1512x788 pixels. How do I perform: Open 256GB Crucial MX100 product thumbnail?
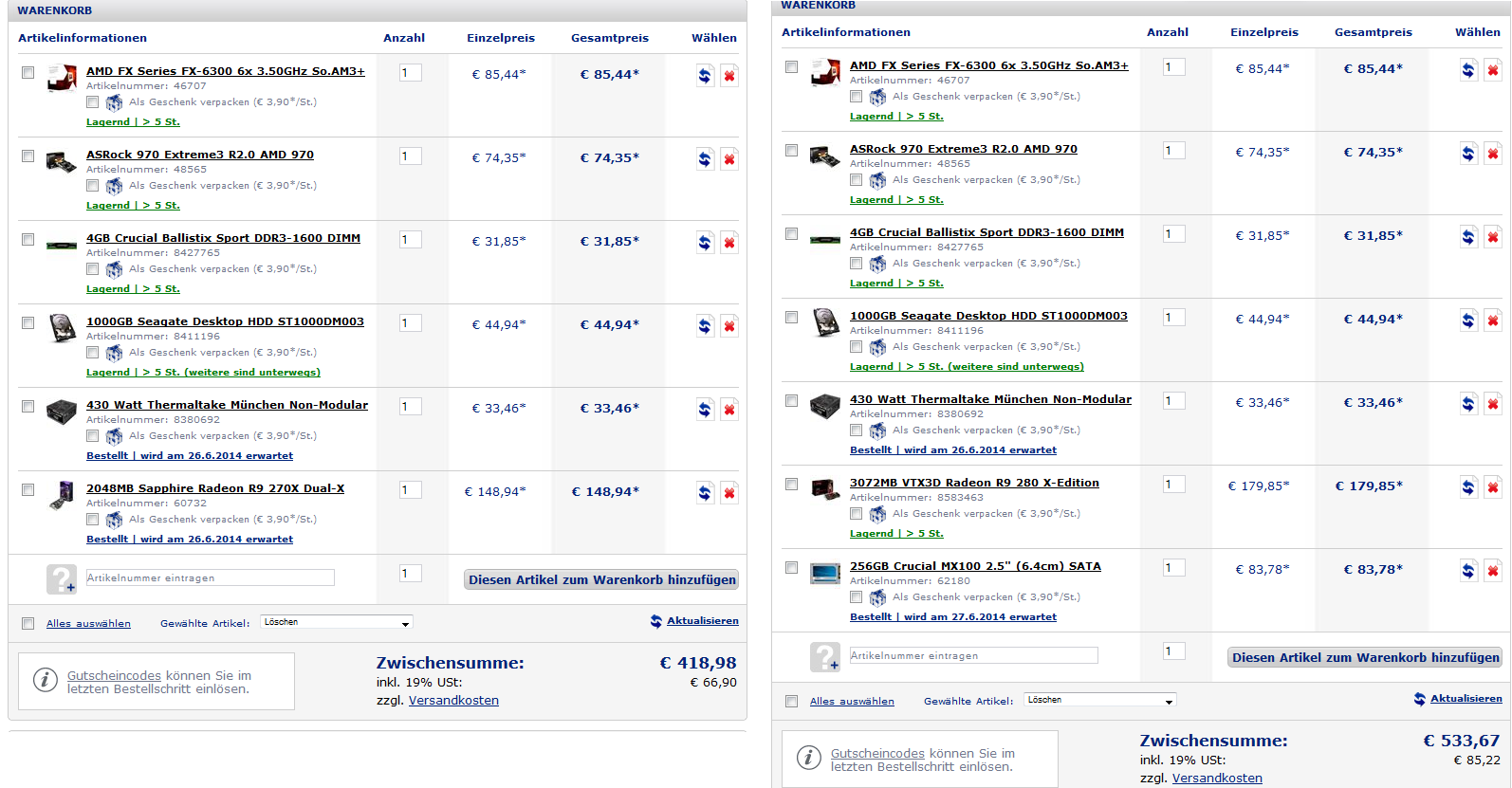[825, 573]
